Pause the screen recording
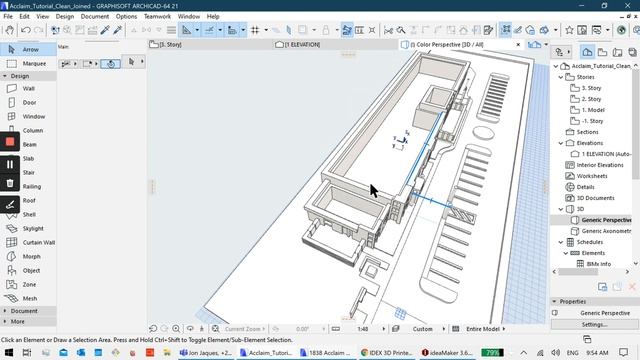The height and width of the screenshot is (360, 640). [x=10, y=164]
